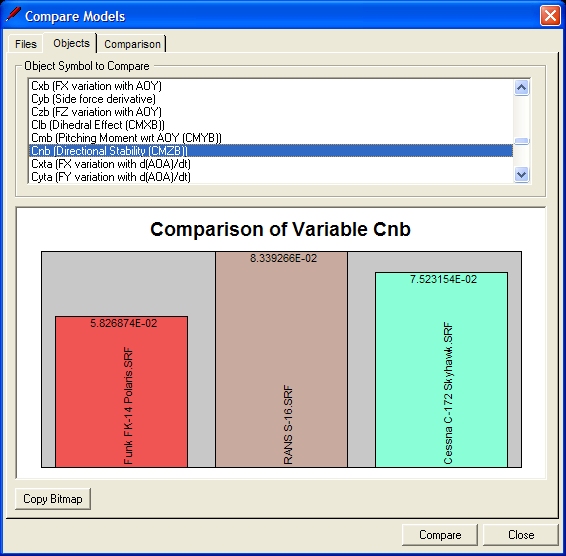Click the list scroll up arrow
The width and height of the screenshot is (566, 556).
(522, 87)
